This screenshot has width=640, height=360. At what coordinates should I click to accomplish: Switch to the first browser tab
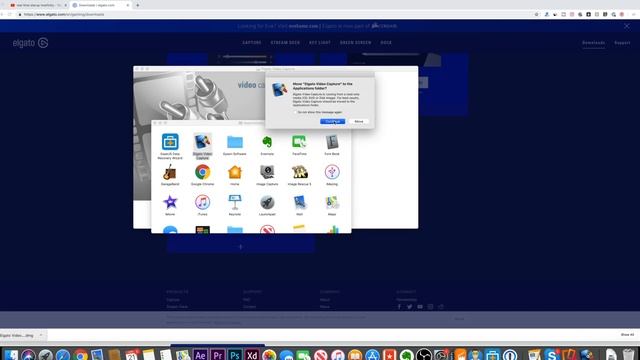(x=37, y=5)
